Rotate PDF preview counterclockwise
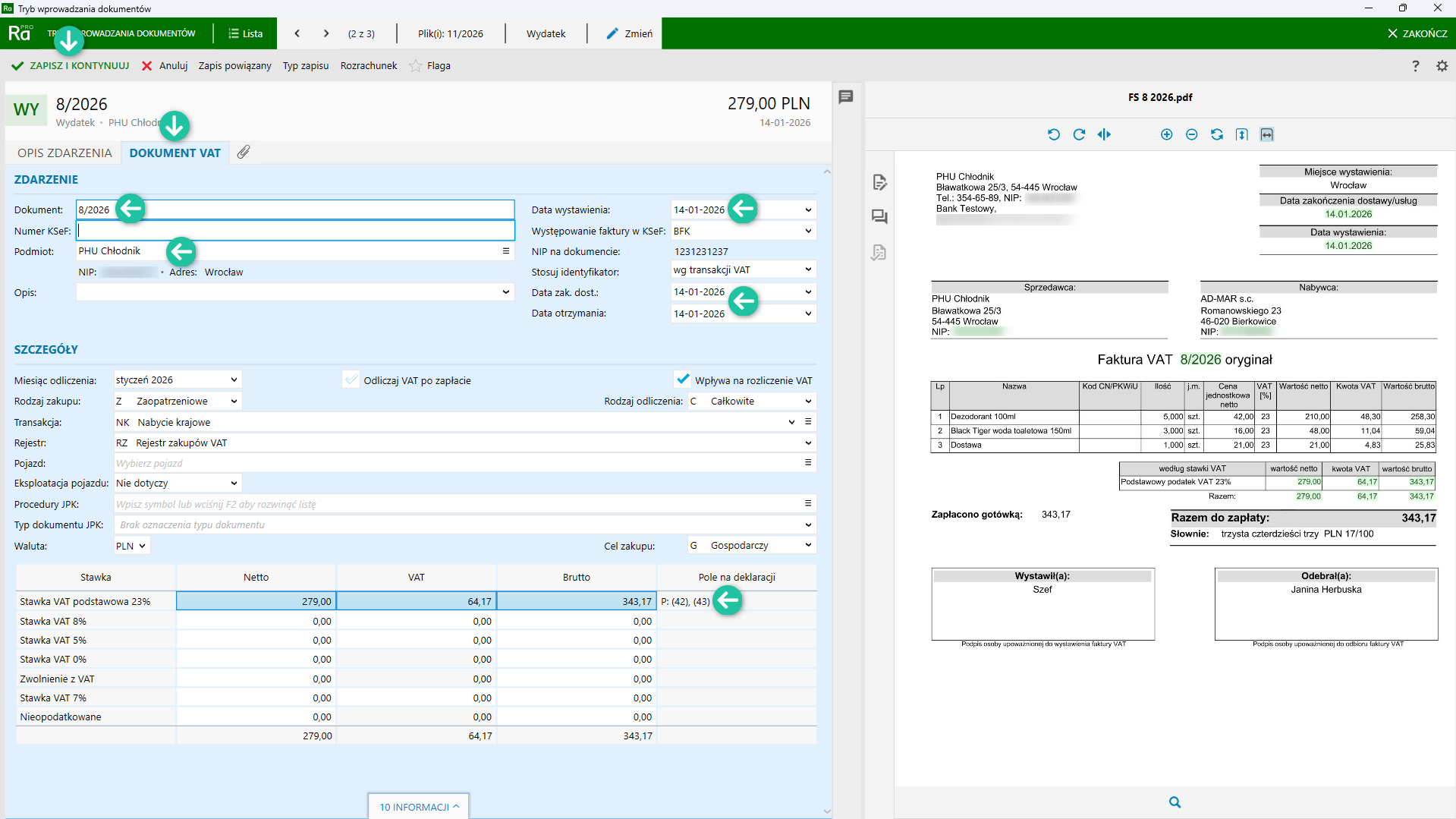The height and width of the screenshot is (819, 1456). (1053, 134)
